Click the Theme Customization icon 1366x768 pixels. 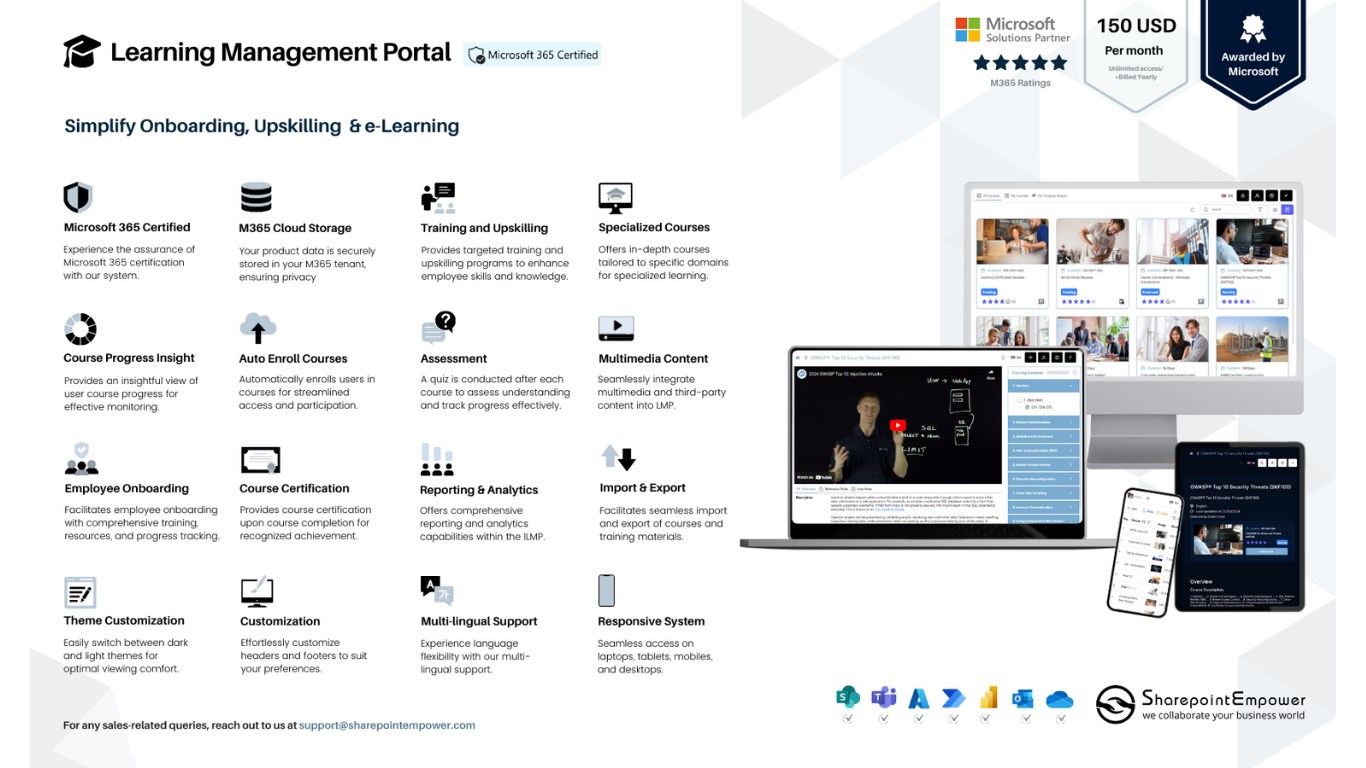[80, 592]
